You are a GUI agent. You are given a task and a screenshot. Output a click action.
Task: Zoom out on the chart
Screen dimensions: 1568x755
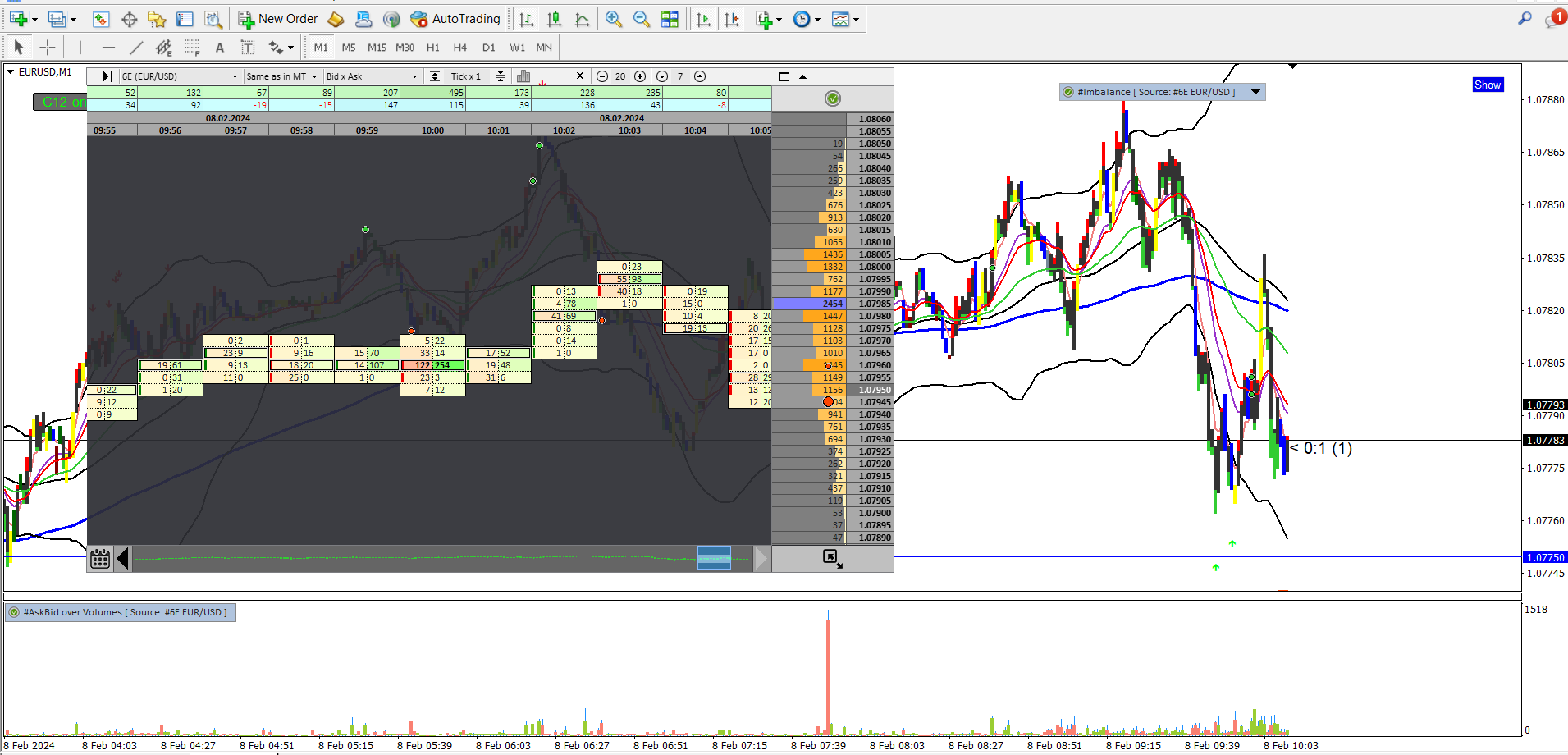click(x=641, y=19)
